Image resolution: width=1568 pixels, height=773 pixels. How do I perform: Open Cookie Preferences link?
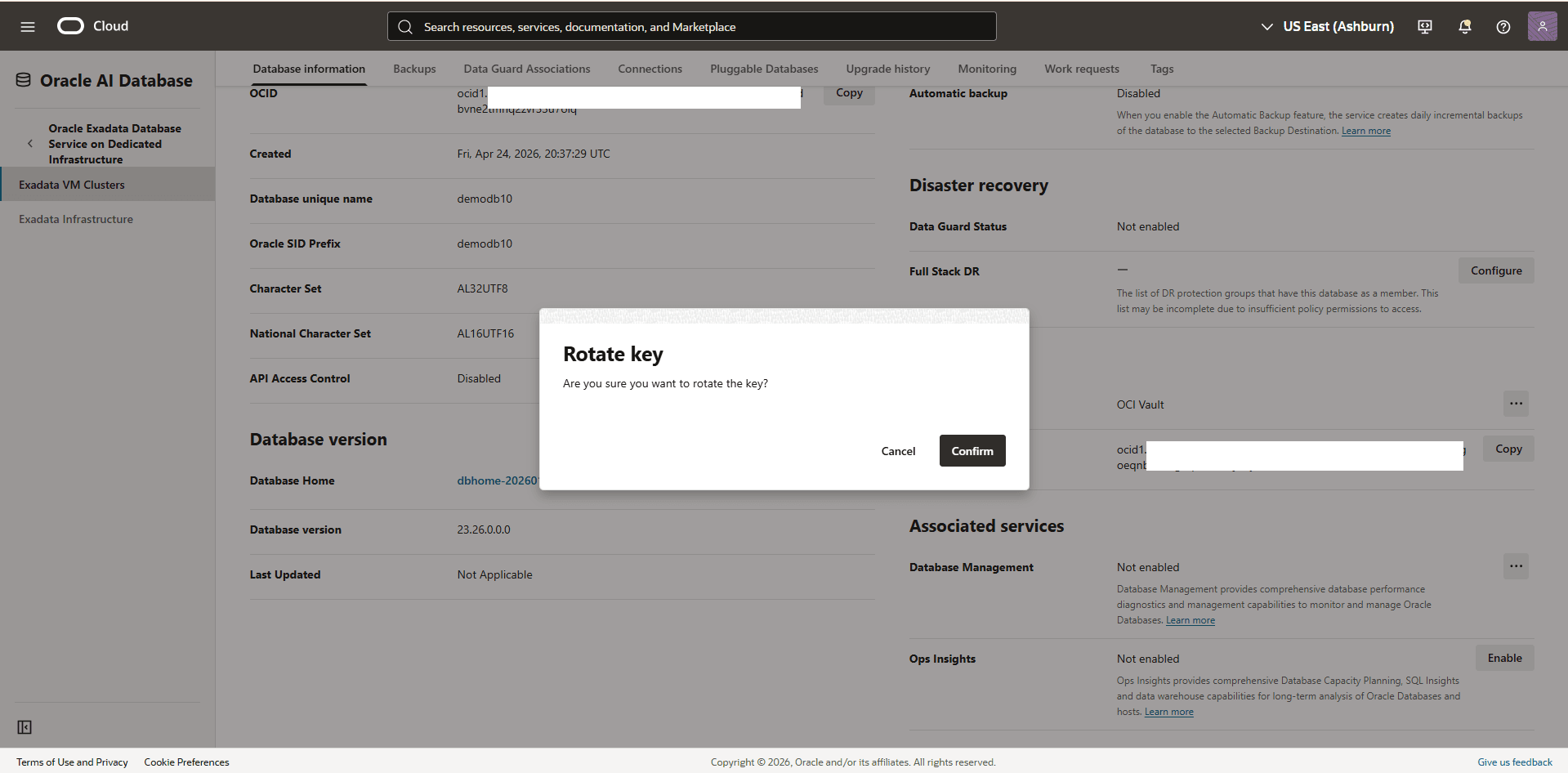point(186,762)
